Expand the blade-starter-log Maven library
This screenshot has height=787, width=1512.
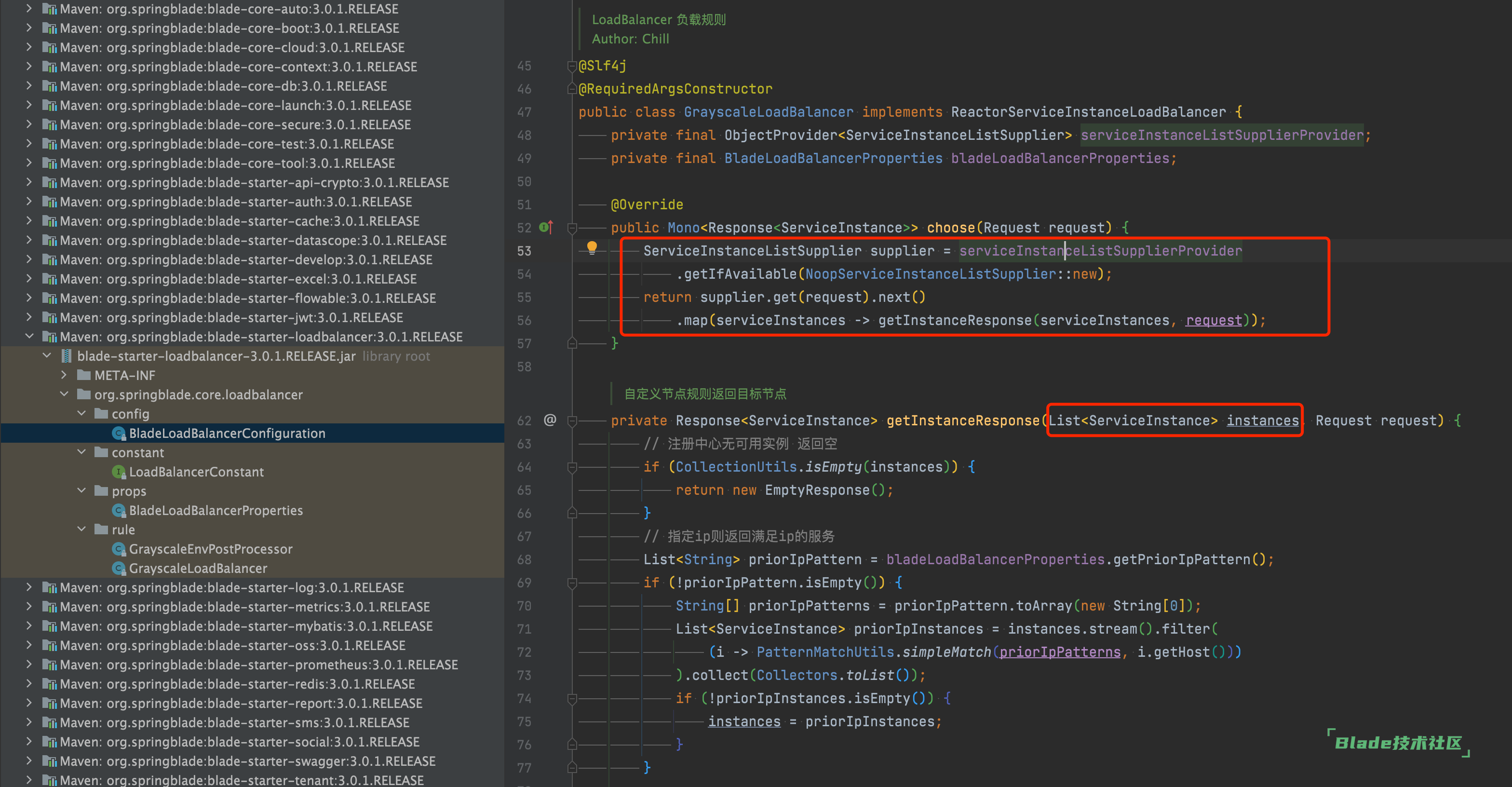[29, 587]
